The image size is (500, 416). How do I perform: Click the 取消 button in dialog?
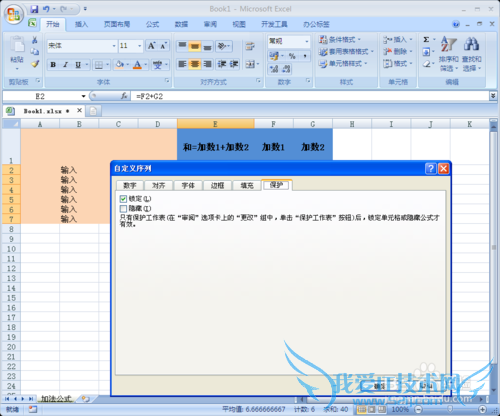tap(426, 386)
